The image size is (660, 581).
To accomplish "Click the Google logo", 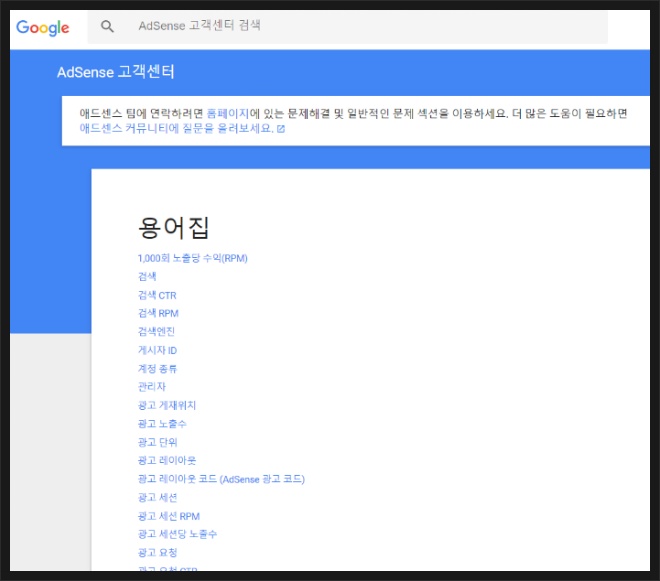I will click(43, 28).
